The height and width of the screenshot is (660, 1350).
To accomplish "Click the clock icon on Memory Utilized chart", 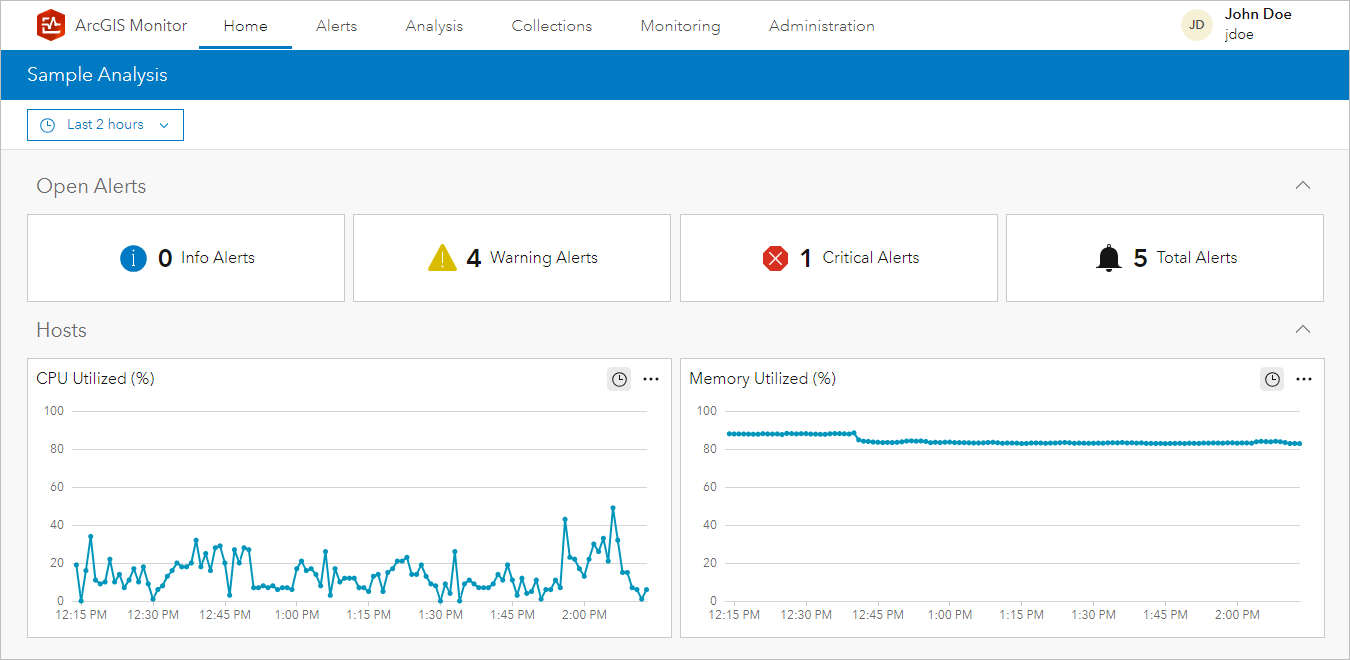I will (x=1272, y=379).
